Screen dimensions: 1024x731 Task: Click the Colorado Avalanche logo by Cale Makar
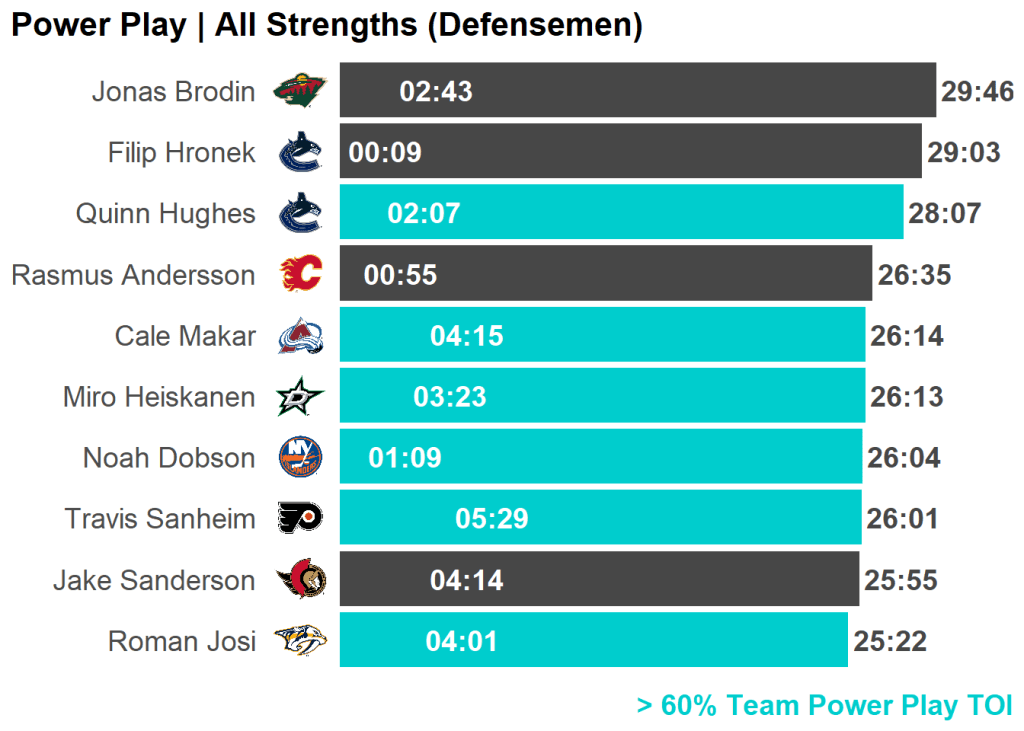(x=300, y=335)
